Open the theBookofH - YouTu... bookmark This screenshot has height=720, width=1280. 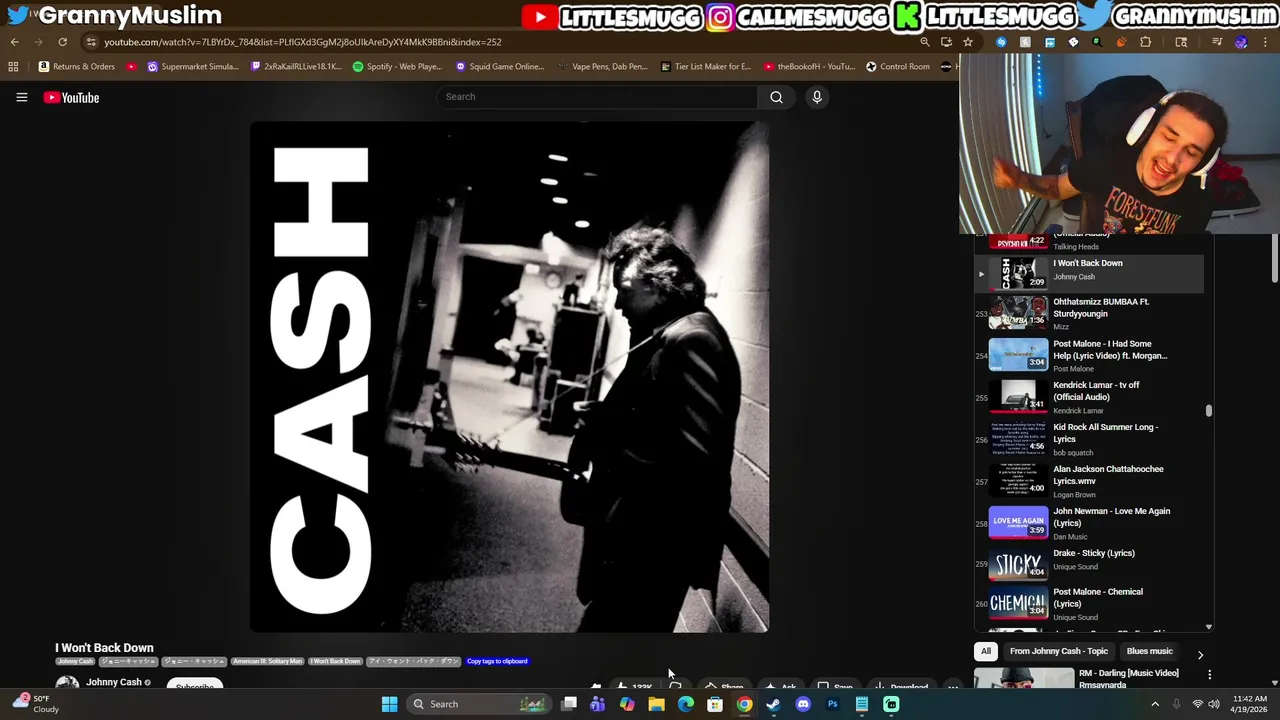[809, 66]
